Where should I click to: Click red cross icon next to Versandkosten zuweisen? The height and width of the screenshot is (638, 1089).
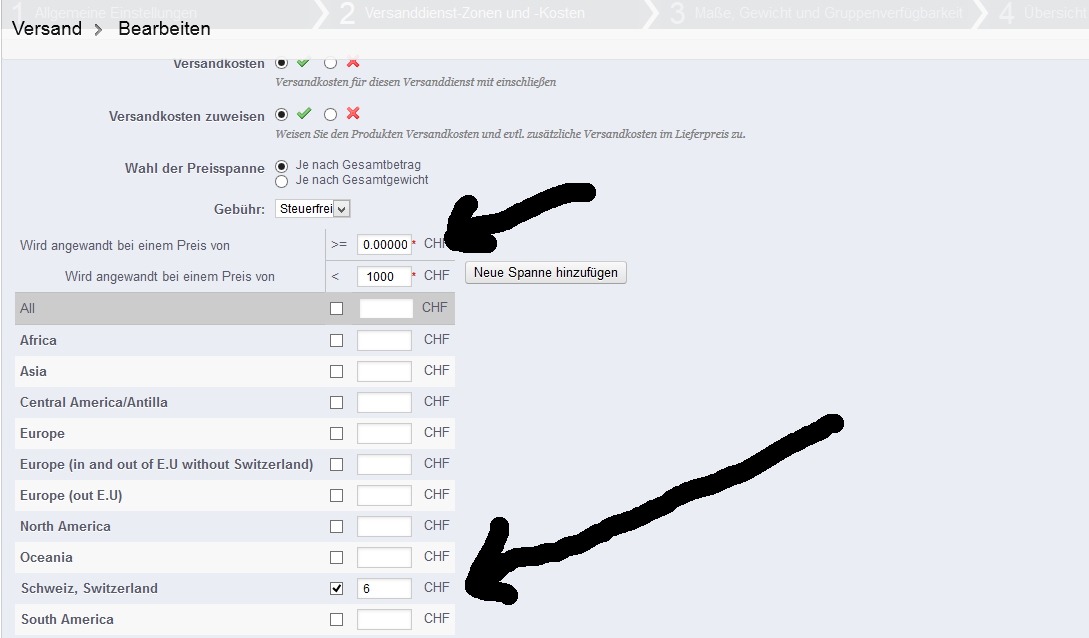click(x=353, y=113)
